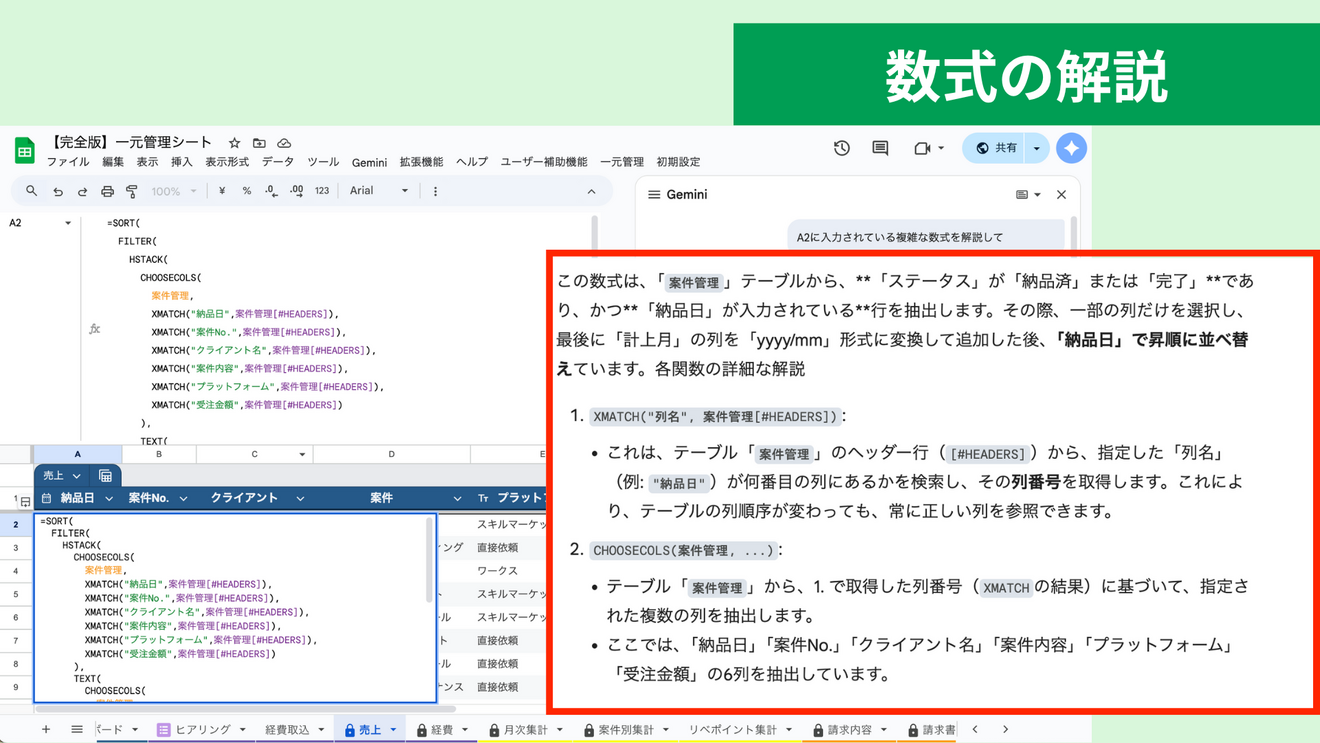1320x743 pixels.
Task: Switch to the リベポイント集計 sheet tab
Action: (x=740, y=730)
